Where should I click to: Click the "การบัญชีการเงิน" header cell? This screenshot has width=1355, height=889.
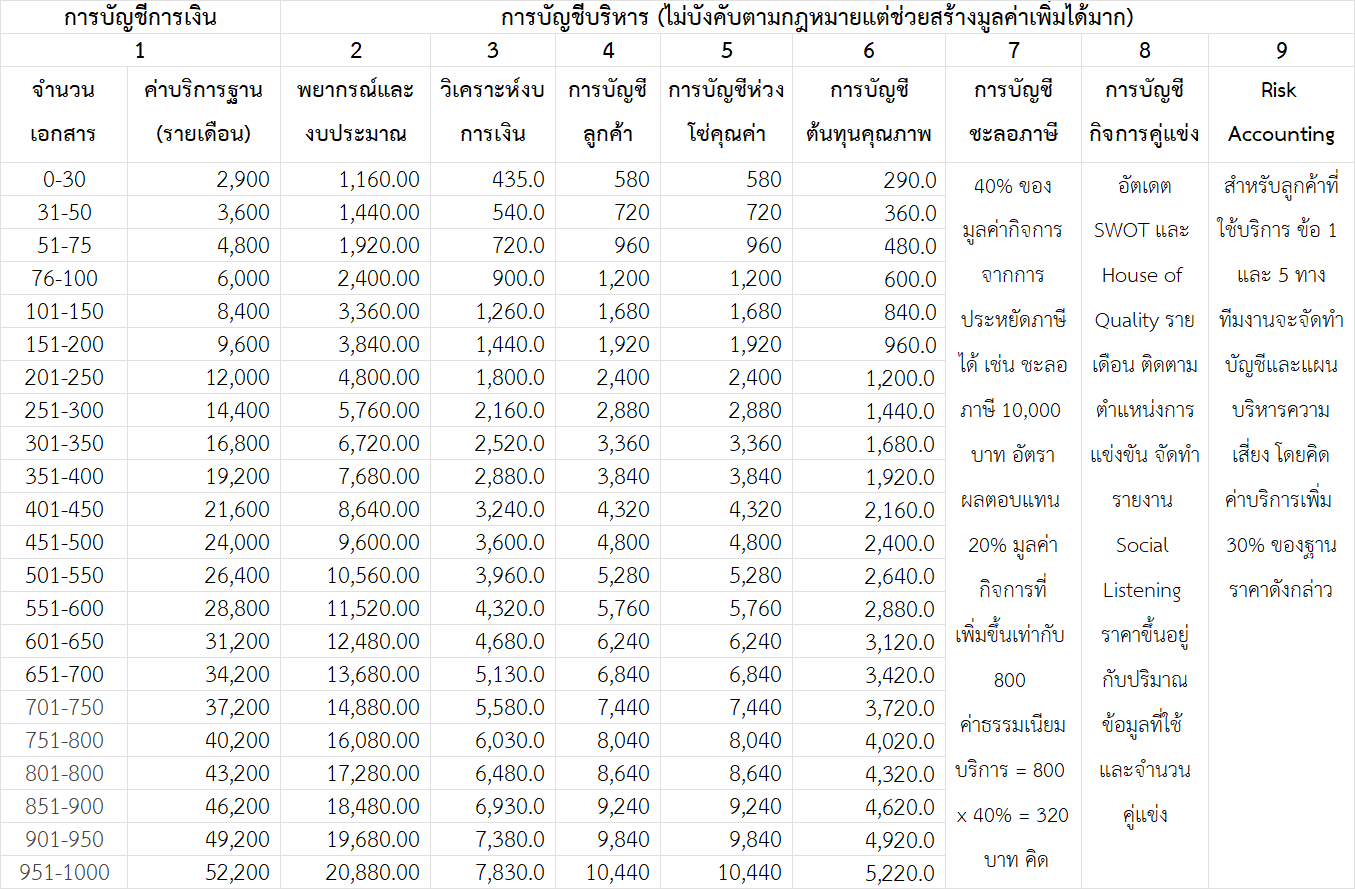click(140, 17)
